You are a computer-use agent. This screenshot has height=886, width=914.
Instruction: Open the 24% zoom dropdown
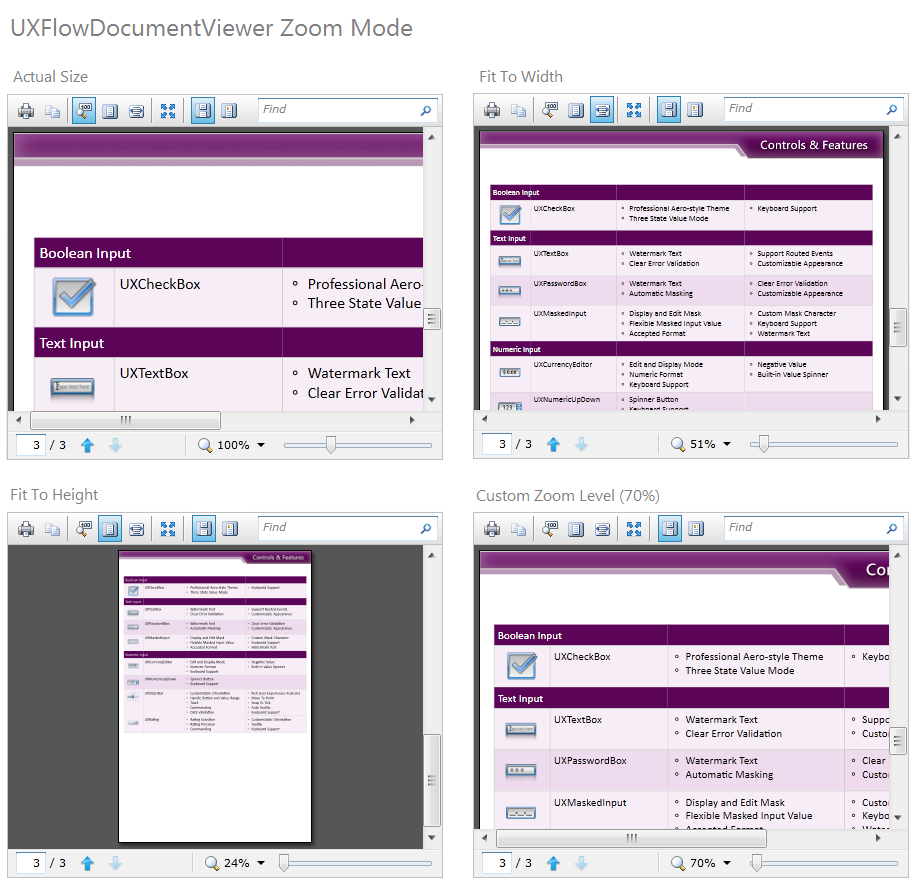(x=261, y=863)
